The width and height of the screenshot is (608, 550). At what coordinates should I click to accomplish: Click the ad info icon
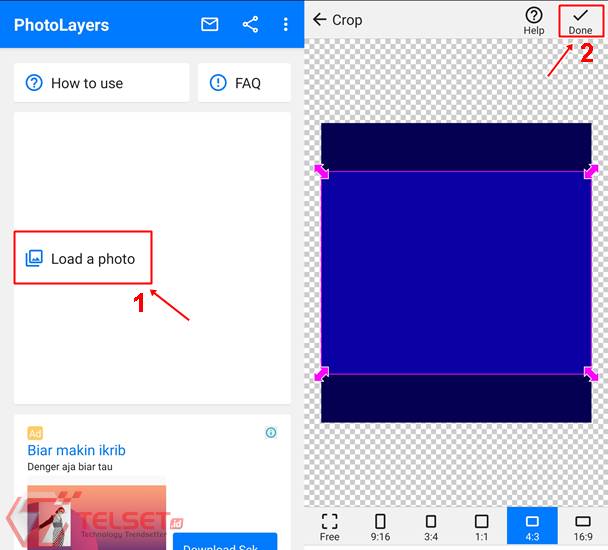point(271,433)
